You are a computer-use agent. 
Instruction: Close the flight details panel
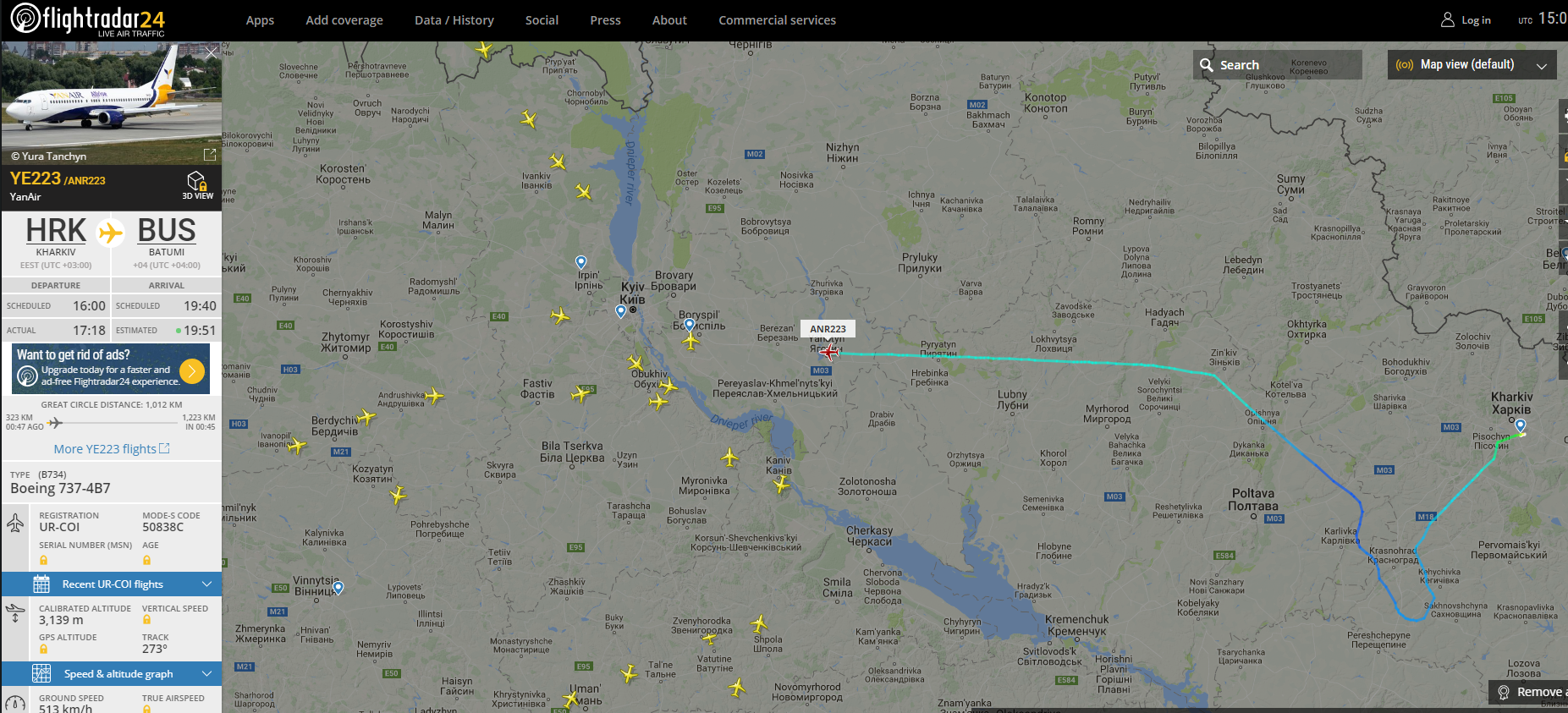211,52
